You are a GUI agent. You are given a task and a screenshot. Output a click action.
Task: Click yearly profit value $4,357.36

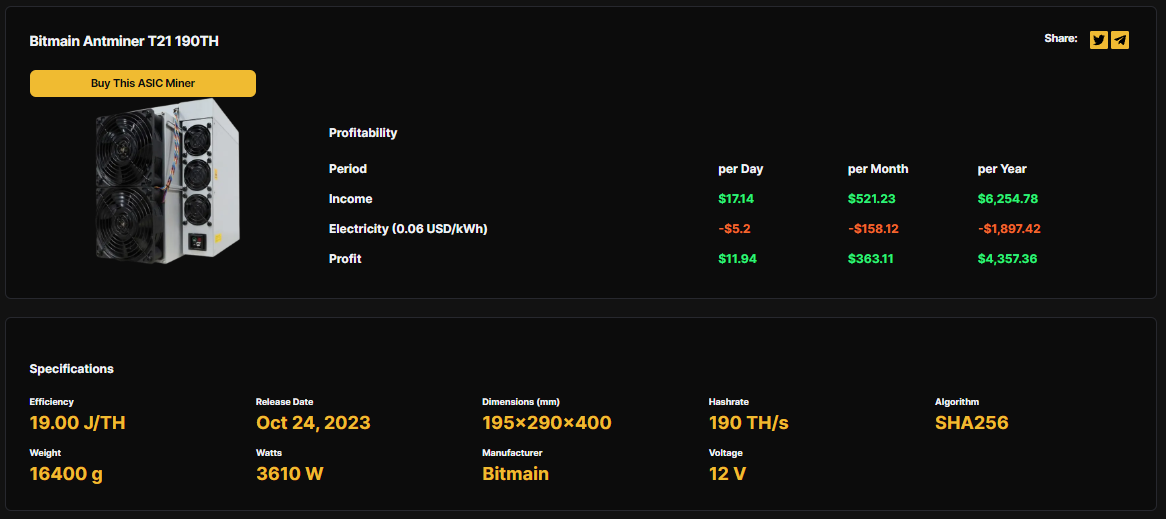click(1008, 259)
